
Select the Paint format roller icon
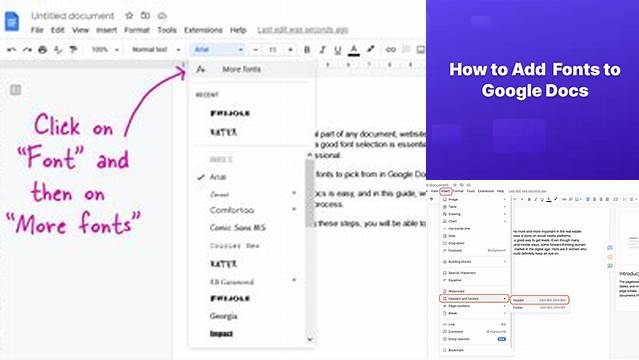click(73, 50)
